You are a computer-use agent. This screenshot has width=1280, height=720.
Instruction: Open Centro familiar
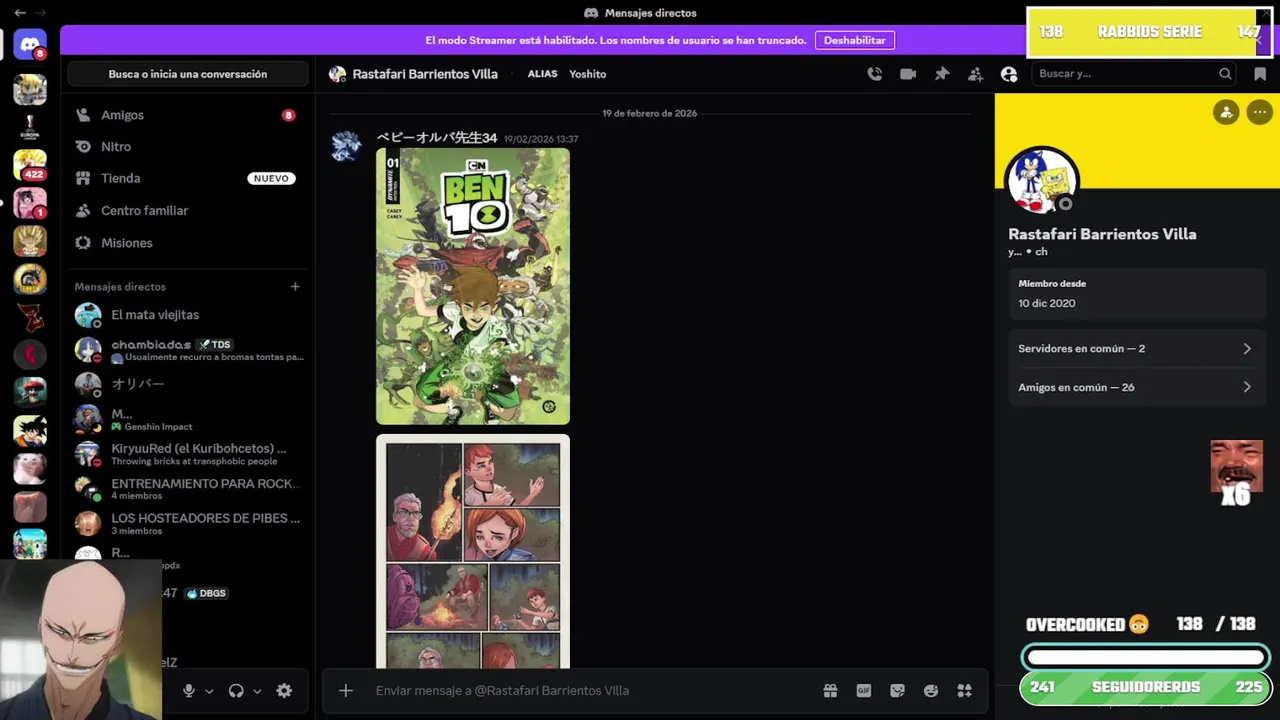point(187,211)
